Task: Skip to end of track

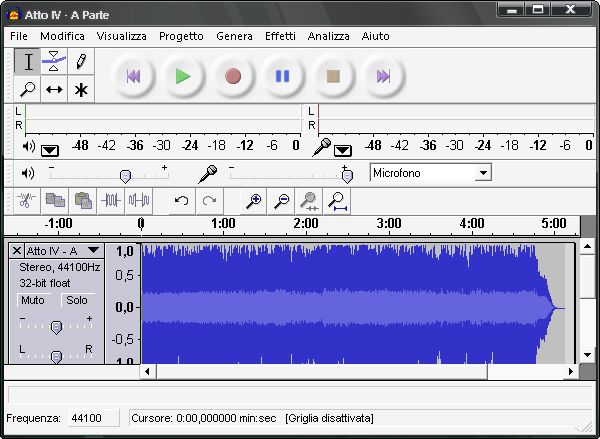Action: click(x=383, y=76)
